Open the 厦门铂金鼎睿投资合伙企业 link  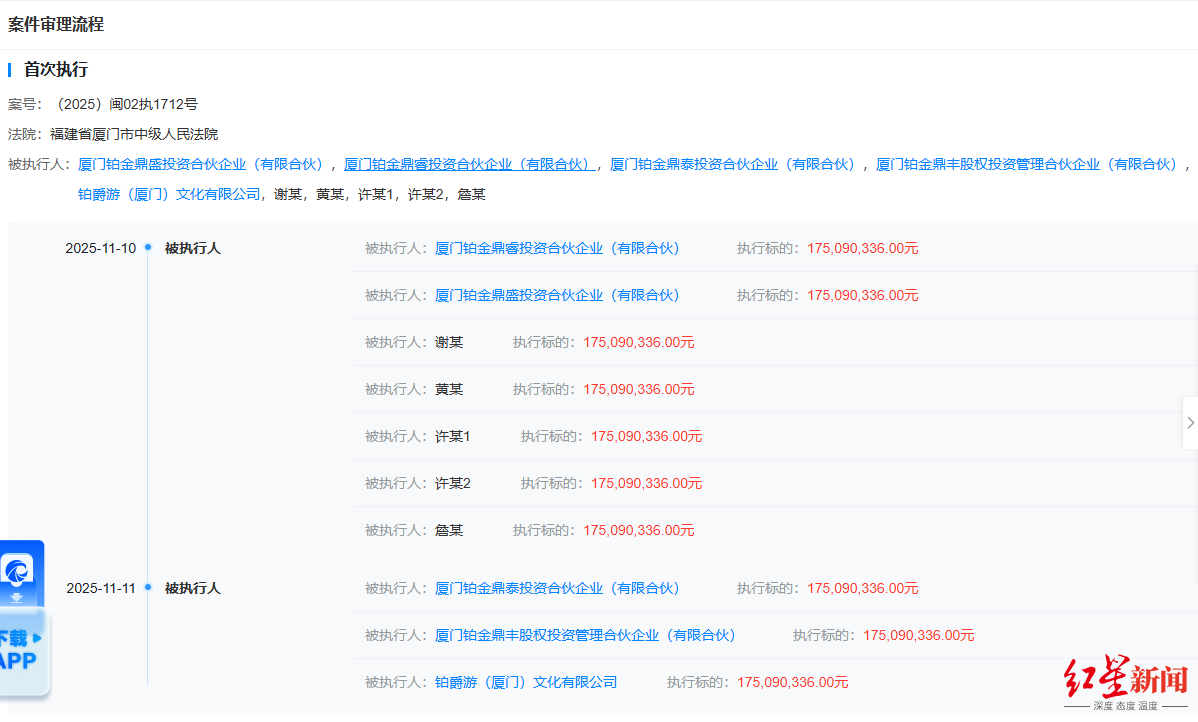466,163
